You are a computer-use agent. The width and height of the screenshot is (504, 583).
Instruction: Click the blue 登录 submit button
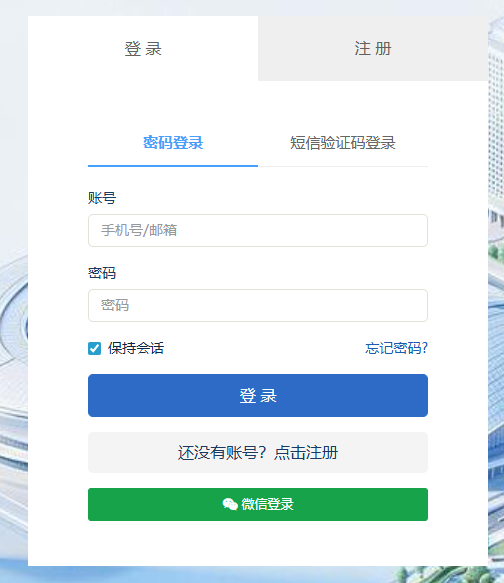[x=258, y=396]
